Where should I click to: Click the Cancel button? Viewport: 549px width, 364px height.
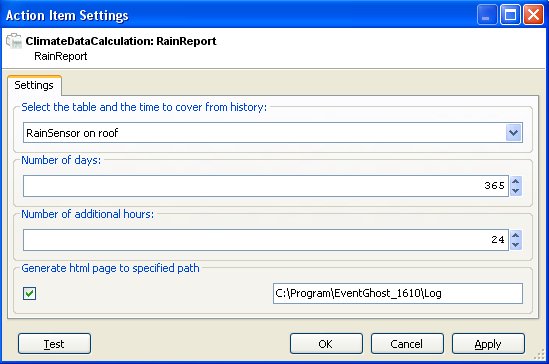pyautogui.click(x=407, y=344)
